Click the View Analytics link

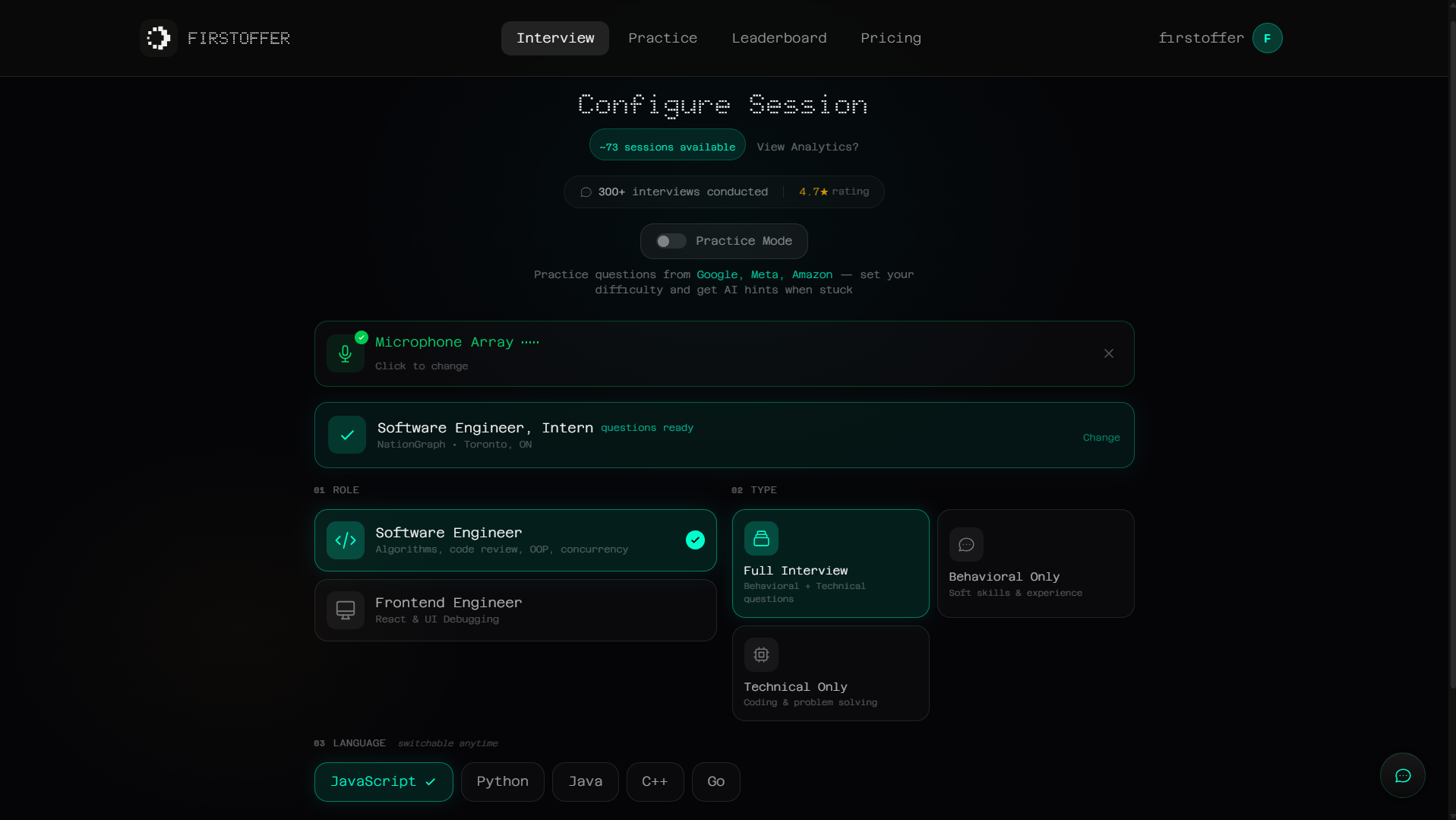(807, 146)
